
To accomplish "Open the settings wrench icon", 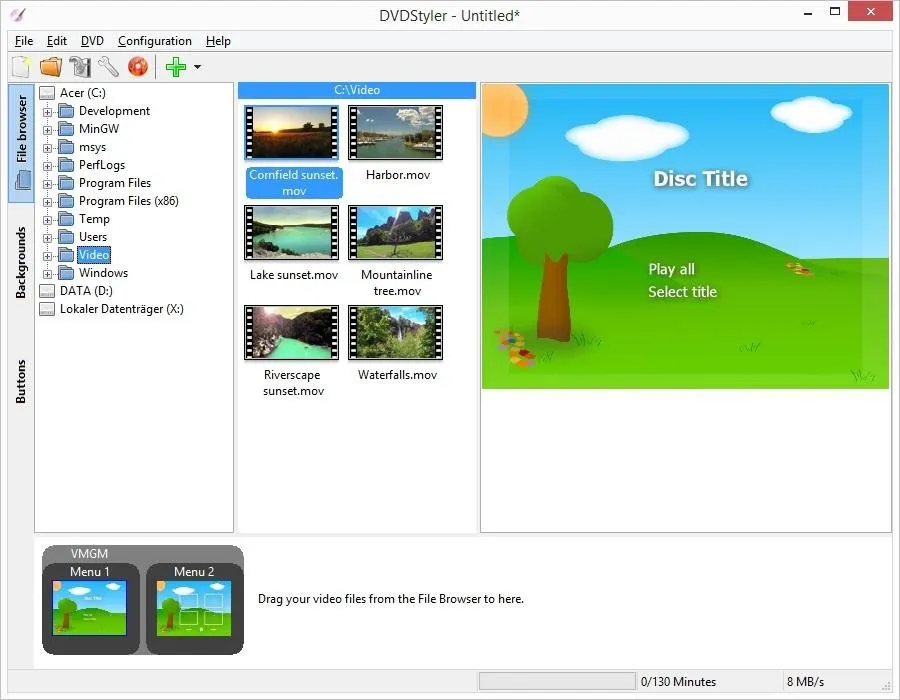I will (x=109, y=66).
